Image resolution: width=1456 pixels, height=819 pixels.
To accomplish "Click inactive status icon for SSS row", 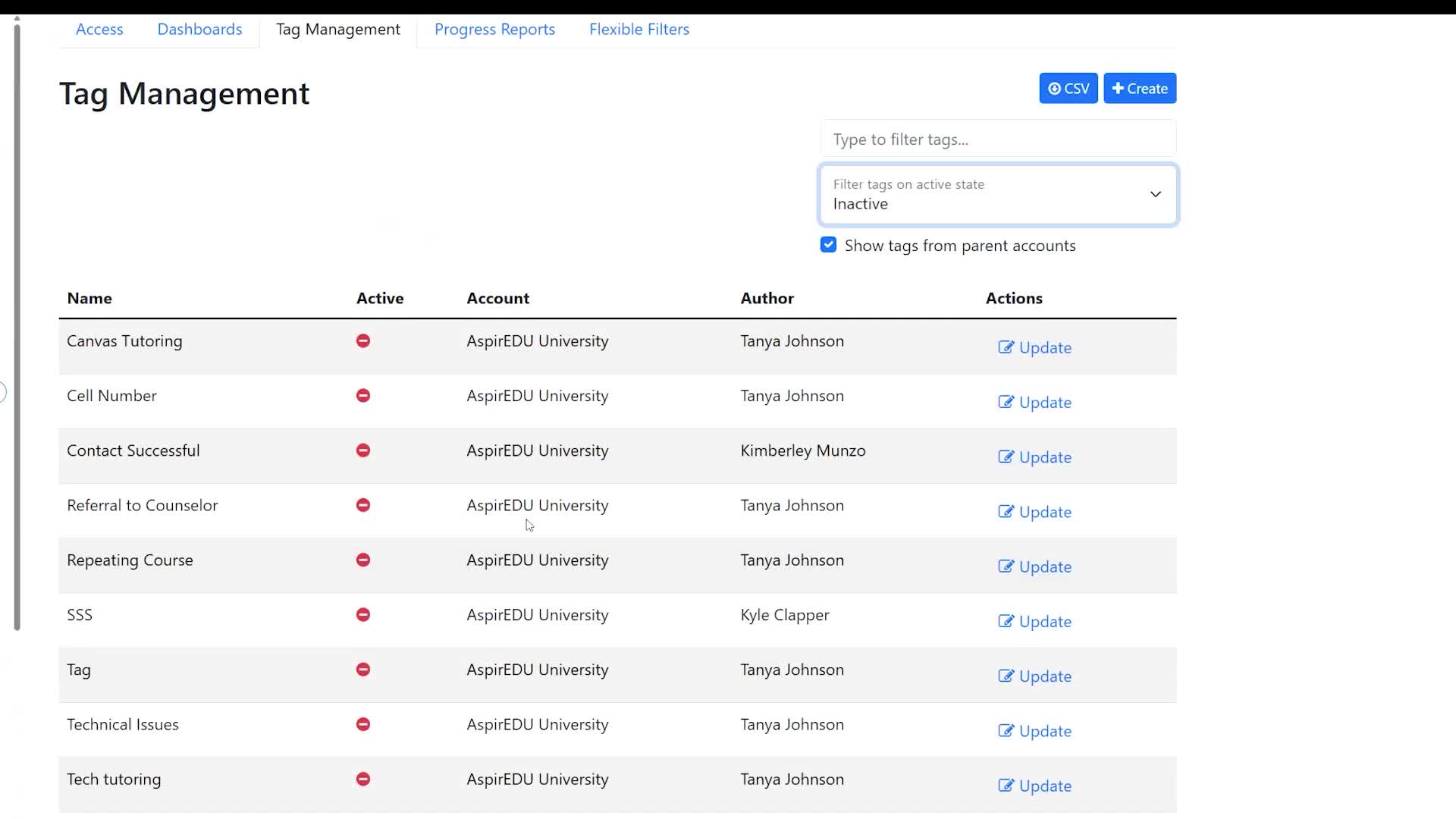I will click(x=363, y=615).
